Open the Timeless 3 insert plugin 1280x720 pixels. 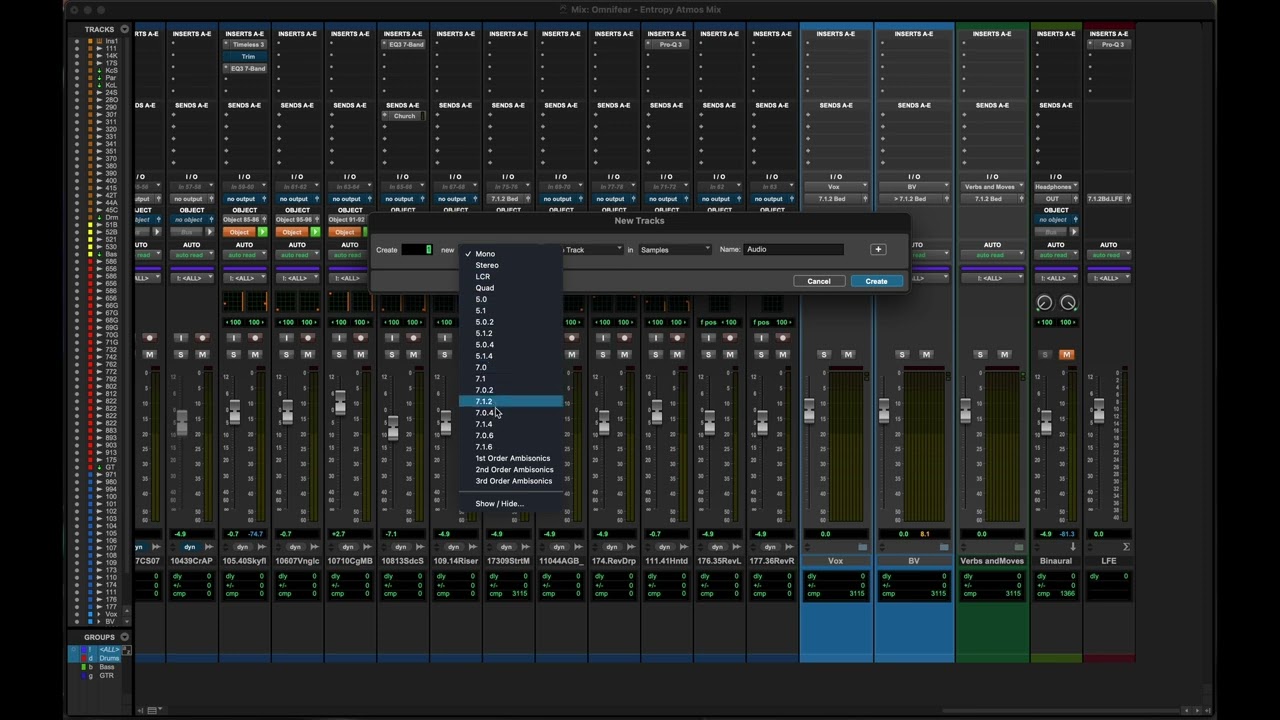tap(247, 45)
